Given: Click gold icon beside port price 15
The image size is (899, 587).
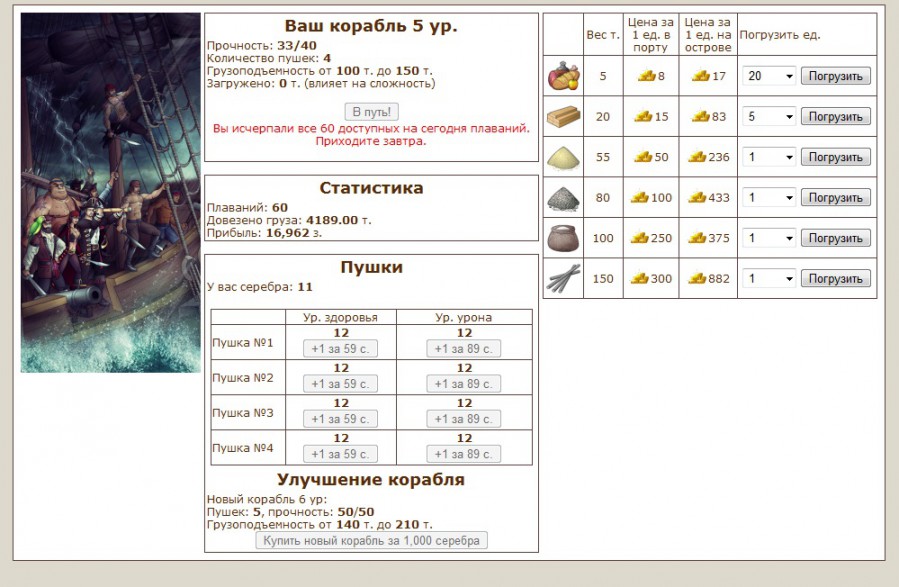Looking at the screenshot, I should pos(643,116).
